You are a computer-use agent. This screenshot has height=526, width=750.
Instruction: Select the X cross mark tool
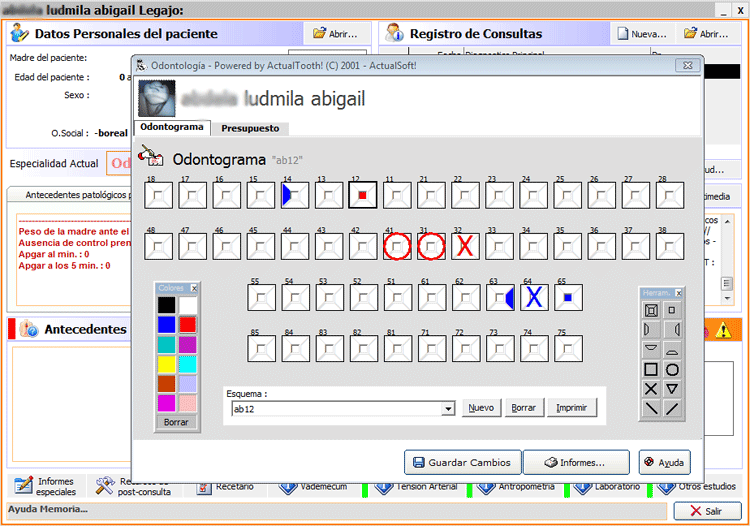pyautogui.click(x=651, y=389)
